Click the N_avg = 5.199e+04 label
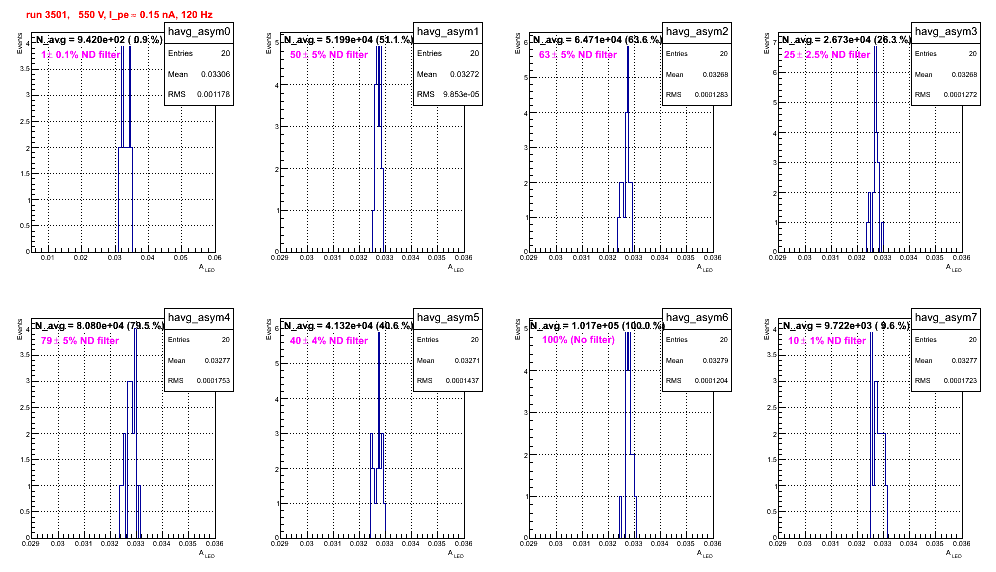This screenshot has width=996, height=572. coord(348,39)
